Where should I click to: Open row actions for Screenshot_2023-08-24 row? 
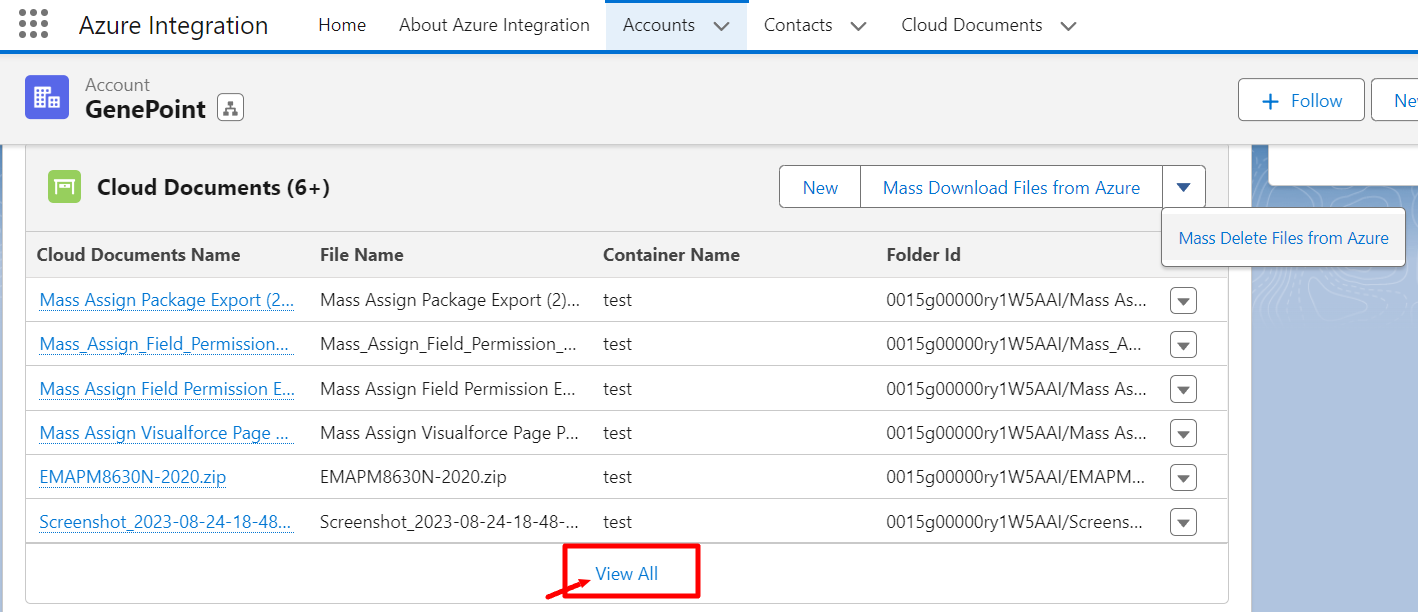(1183, 522)
